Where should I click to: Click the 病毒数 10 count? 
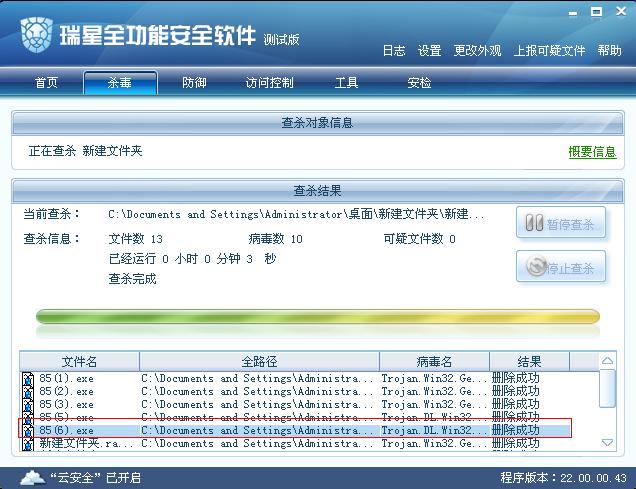tap(275, 239)
